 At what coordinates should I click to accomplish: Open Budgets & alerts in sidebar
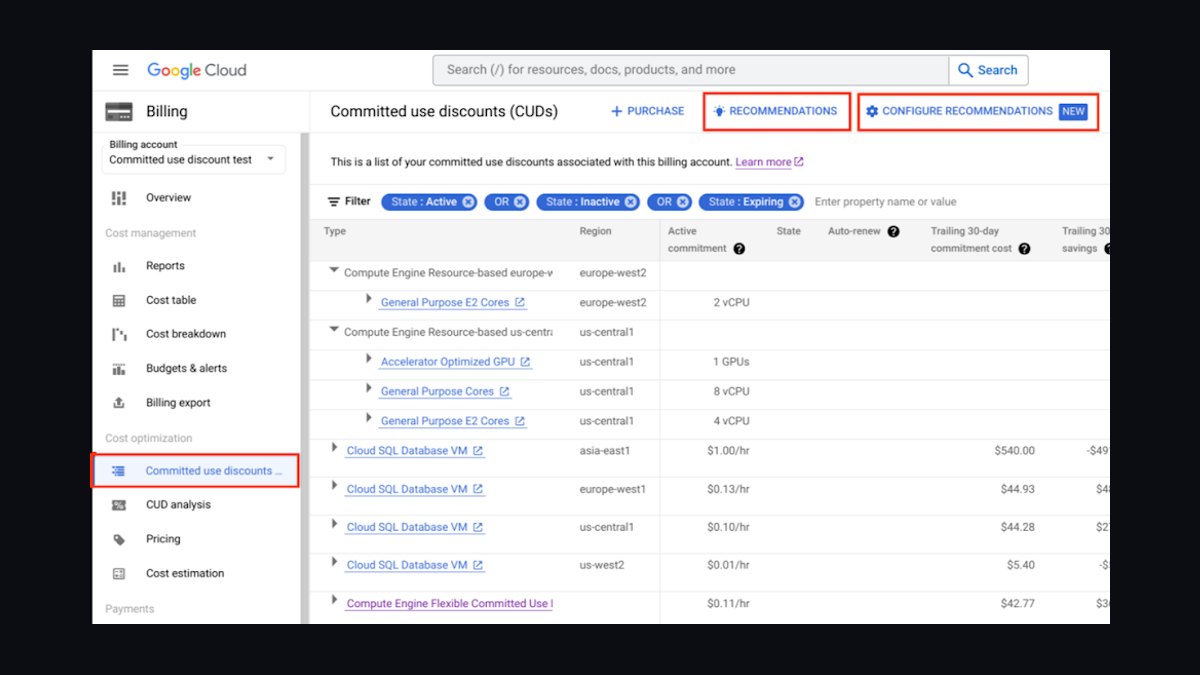point(186,368)
